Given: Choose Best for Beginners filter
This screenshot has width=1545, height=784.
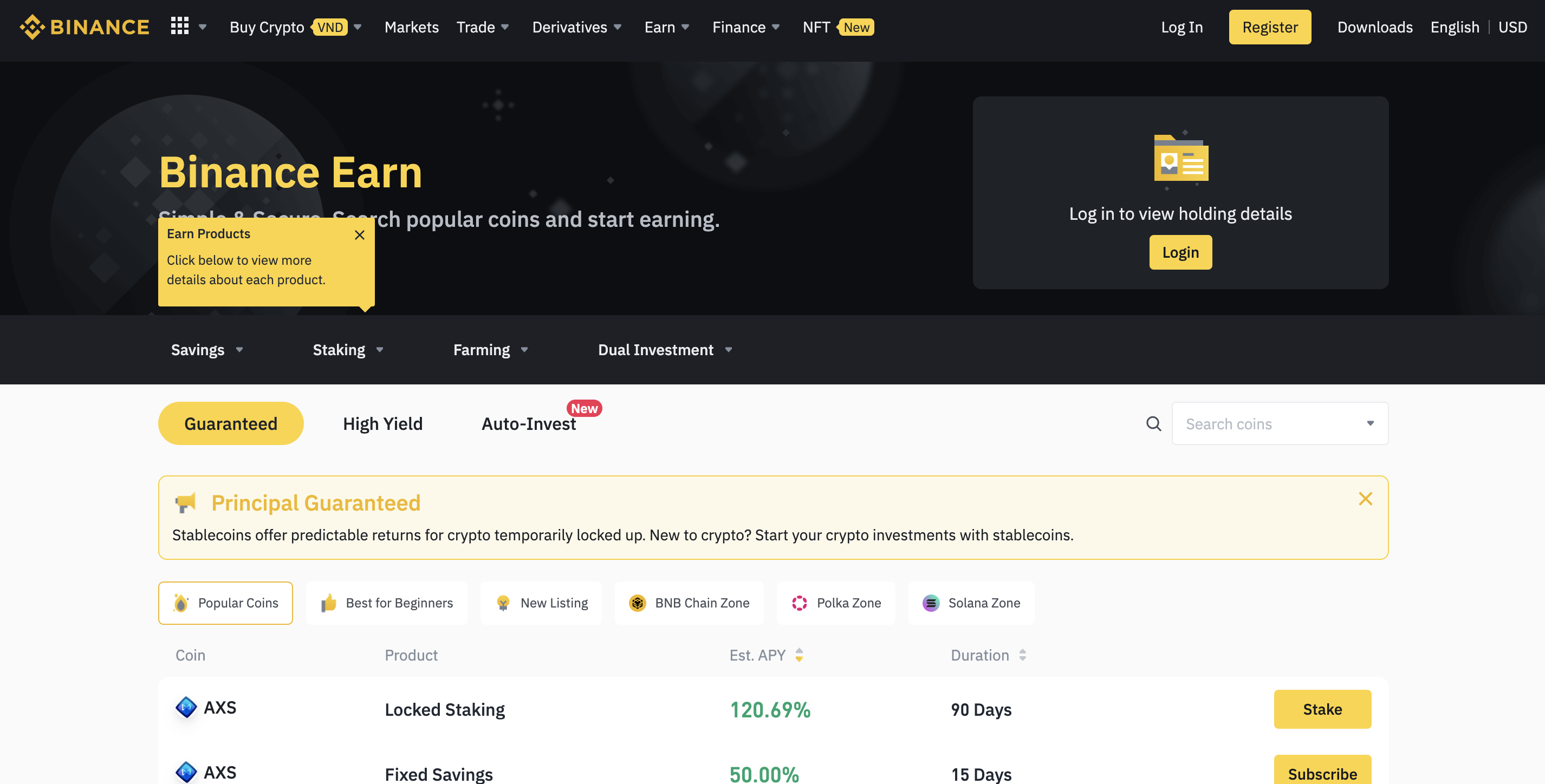Looking at the screenshot, I should 387,603.
